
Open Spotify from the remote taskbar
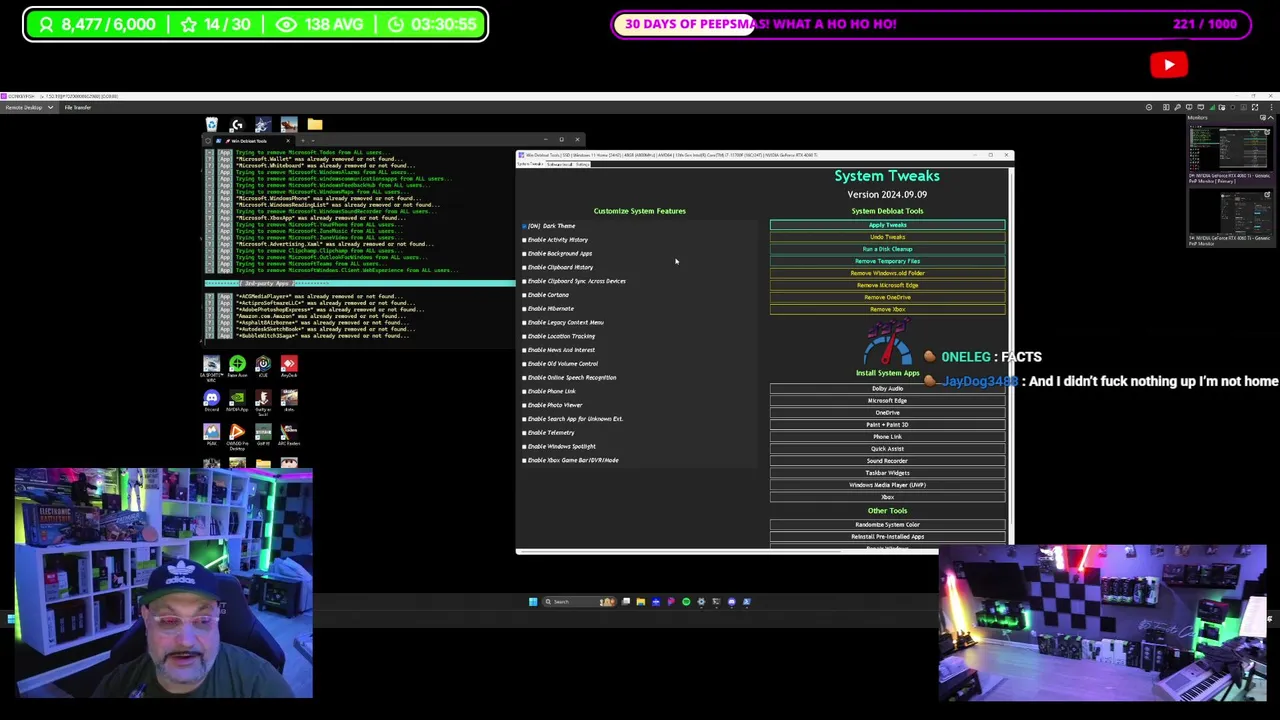pyautogui.click(x=686, y=602)
